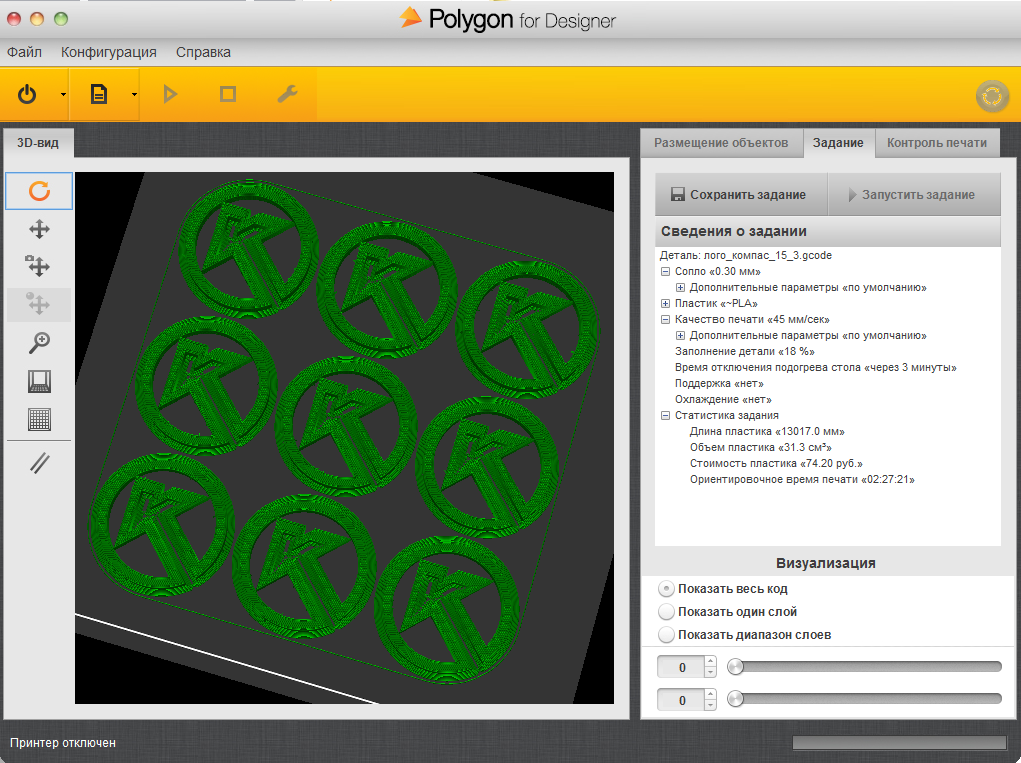This screenshot has width=1021, height=763.
Task: Click the Принтер отключен status text
Action: pos(63,743)
